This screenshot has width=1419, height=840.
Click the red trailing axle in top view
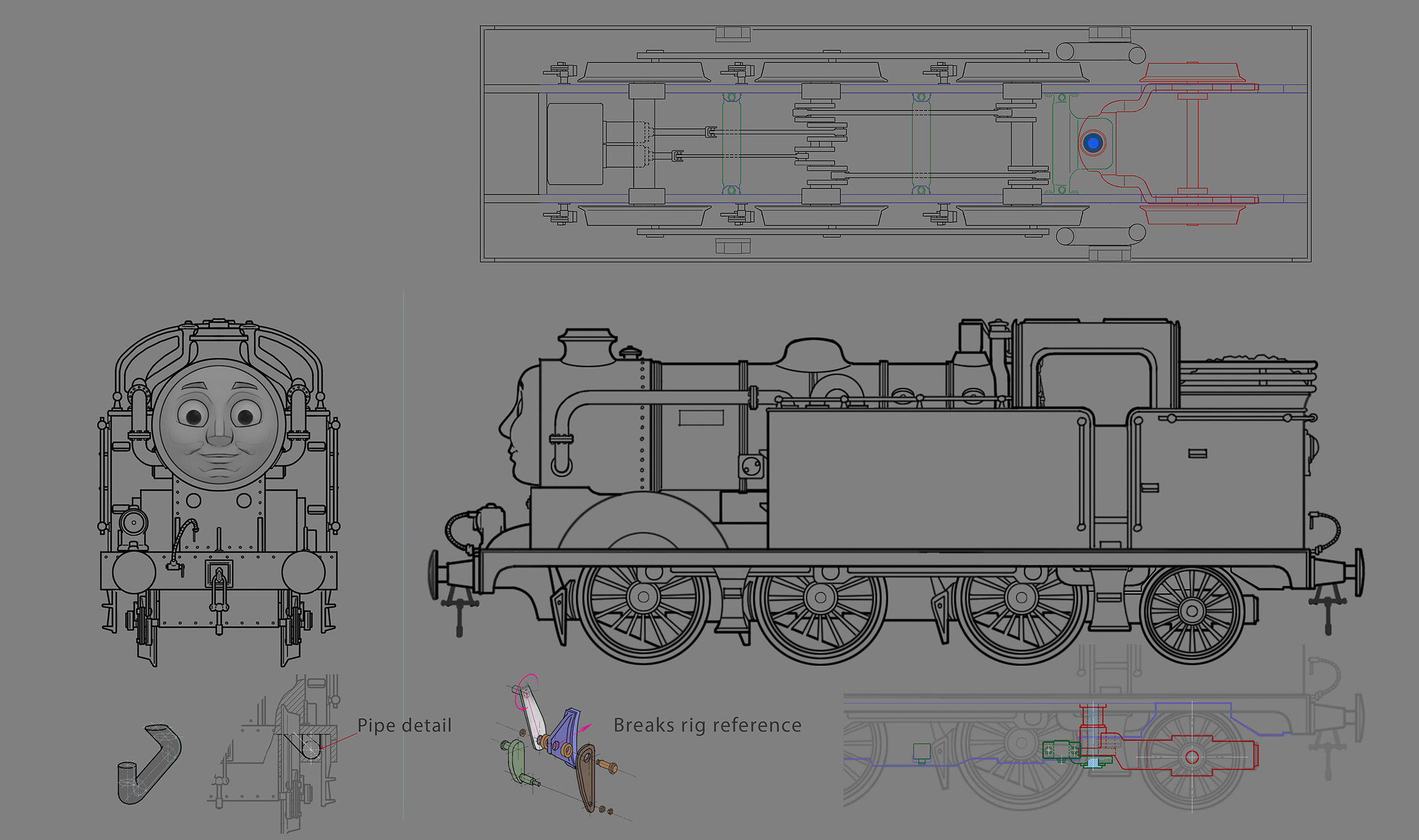tap(1193, 144)
